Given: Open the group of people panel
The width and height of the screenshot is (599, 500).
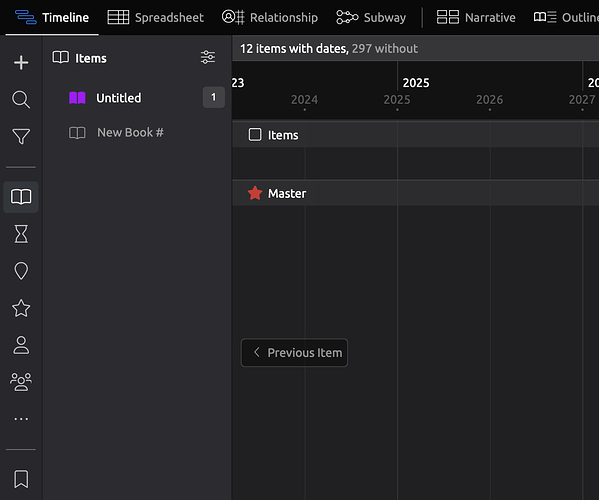Looking at the screenshot, I should pyautogui.click(x=21, y=382).
